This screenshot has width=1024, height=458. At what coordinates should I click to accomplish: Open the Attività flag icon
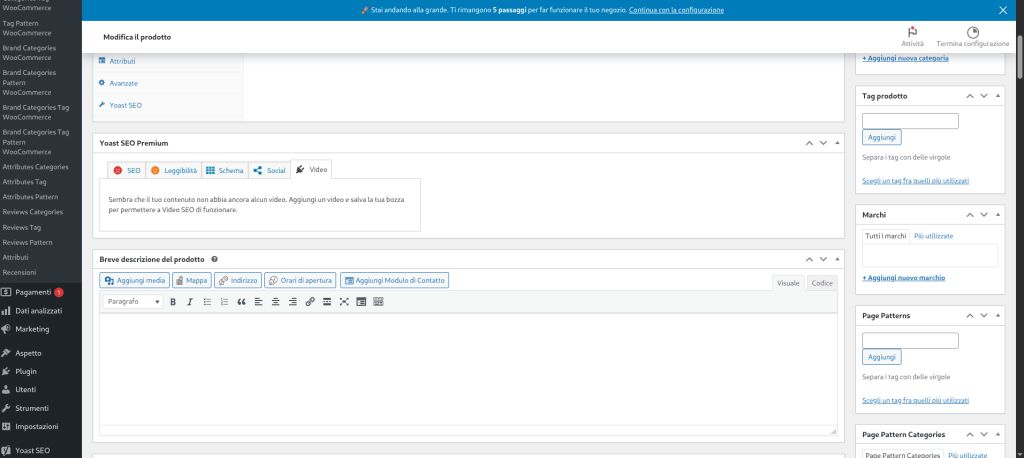coord(912,32)
